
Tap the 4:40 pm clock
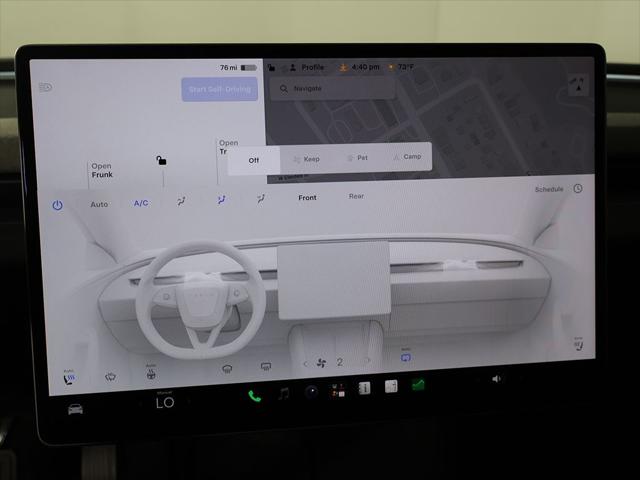[365, 67]
